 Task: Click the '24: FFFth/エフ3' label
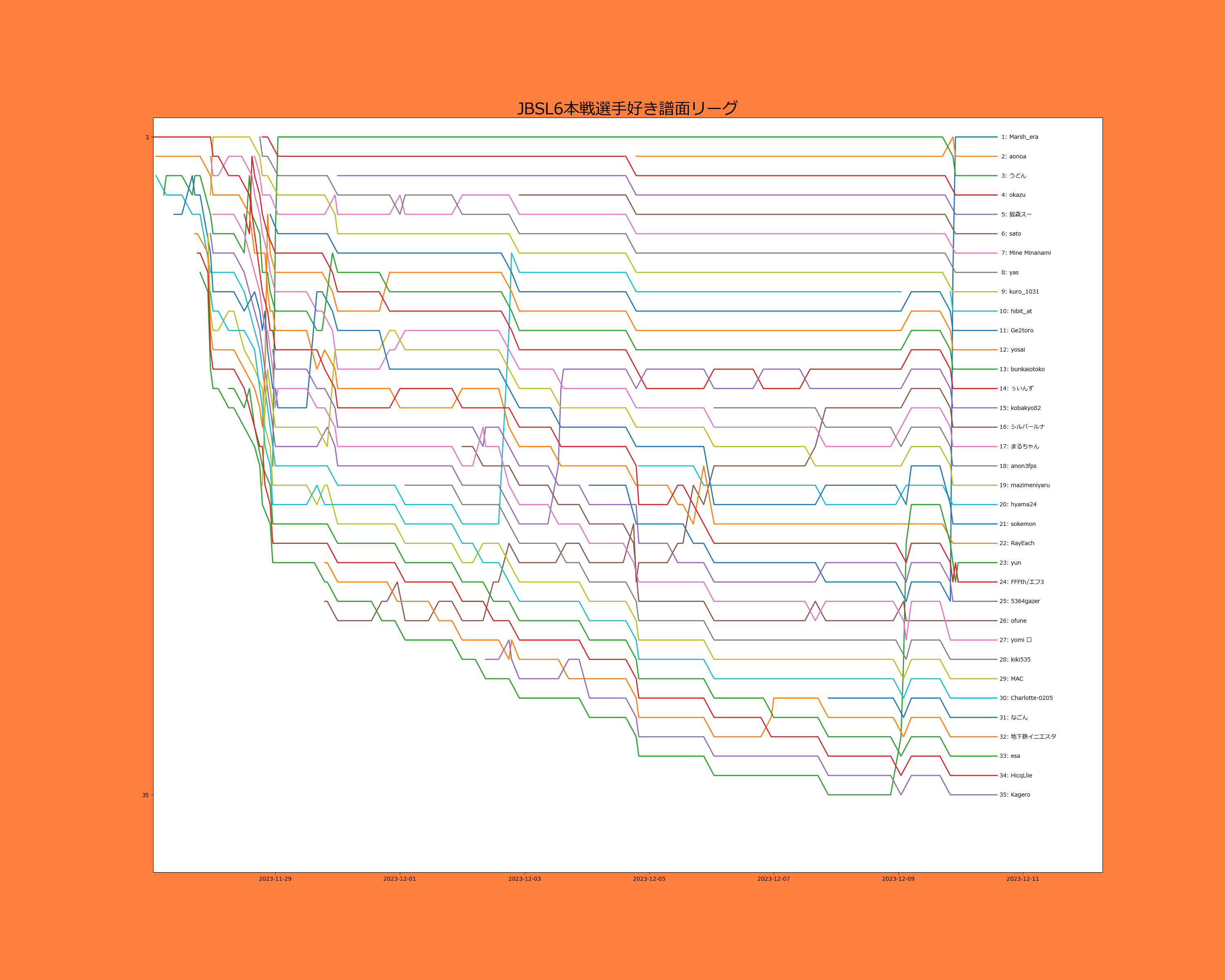[x=1022, y=582]
